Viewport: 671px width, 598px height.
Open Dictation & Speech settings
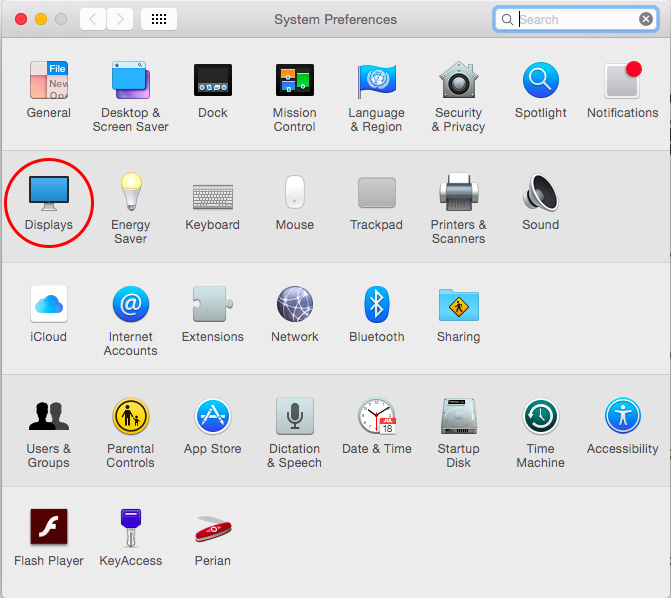[x=294, y=416]
